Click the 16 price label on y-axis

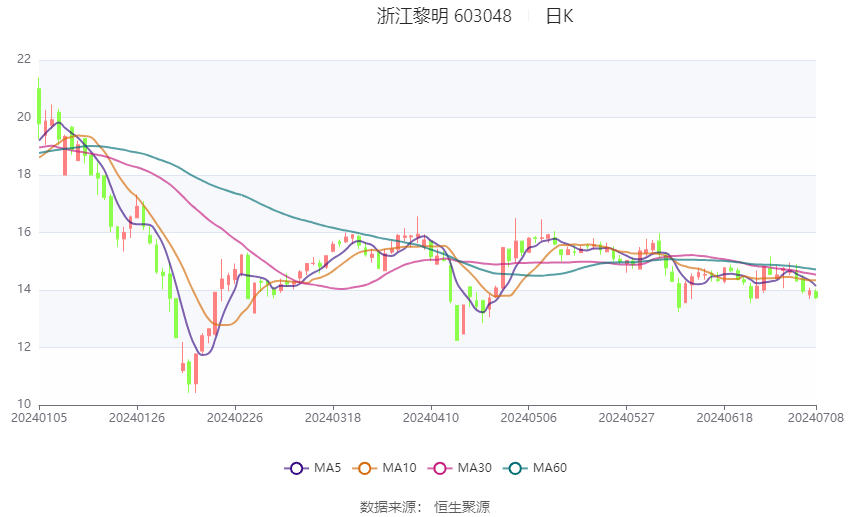tap(24, 232)
